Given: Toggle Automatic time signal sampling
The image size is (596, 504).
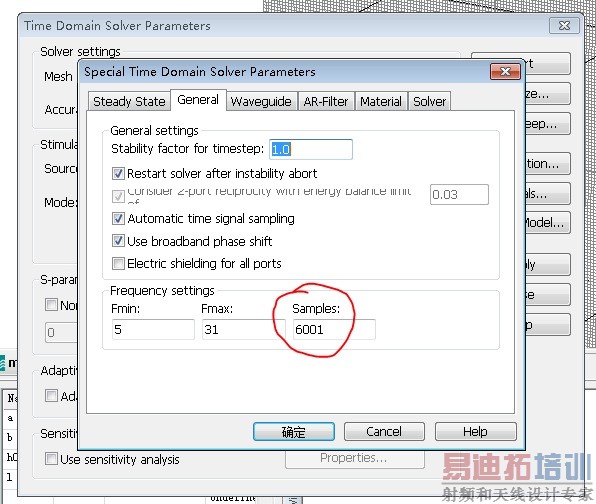Looking at the screenshot, I should [x=118, y=219].
